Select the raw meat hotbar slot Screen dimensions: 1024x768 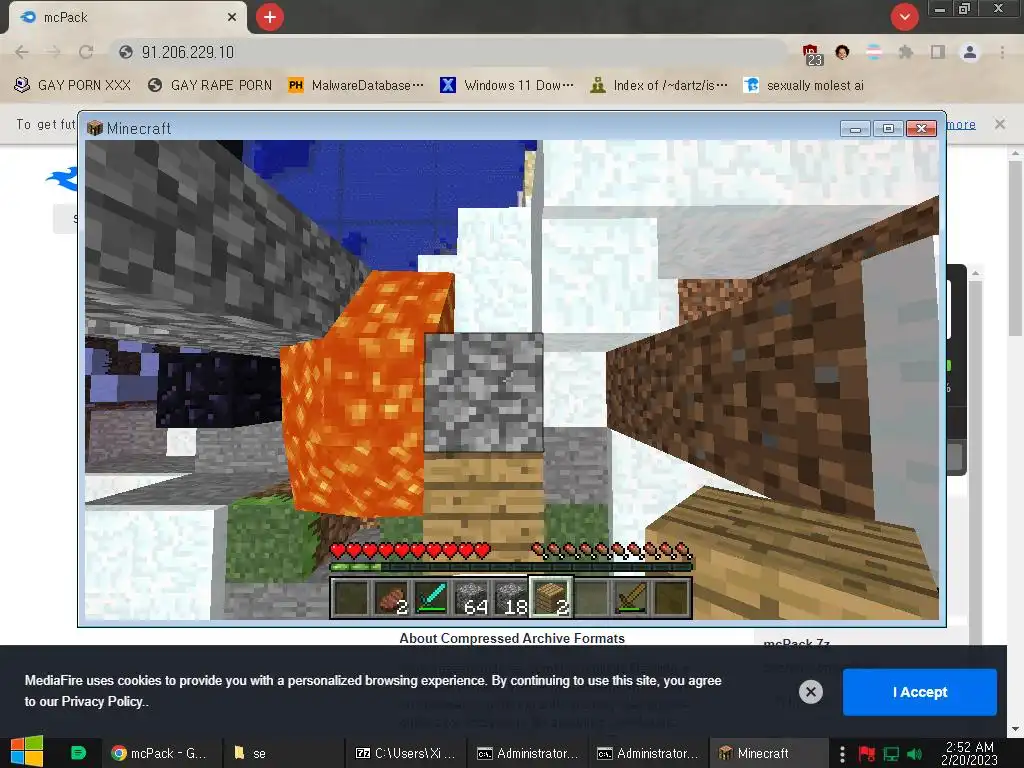pos(391,597)
